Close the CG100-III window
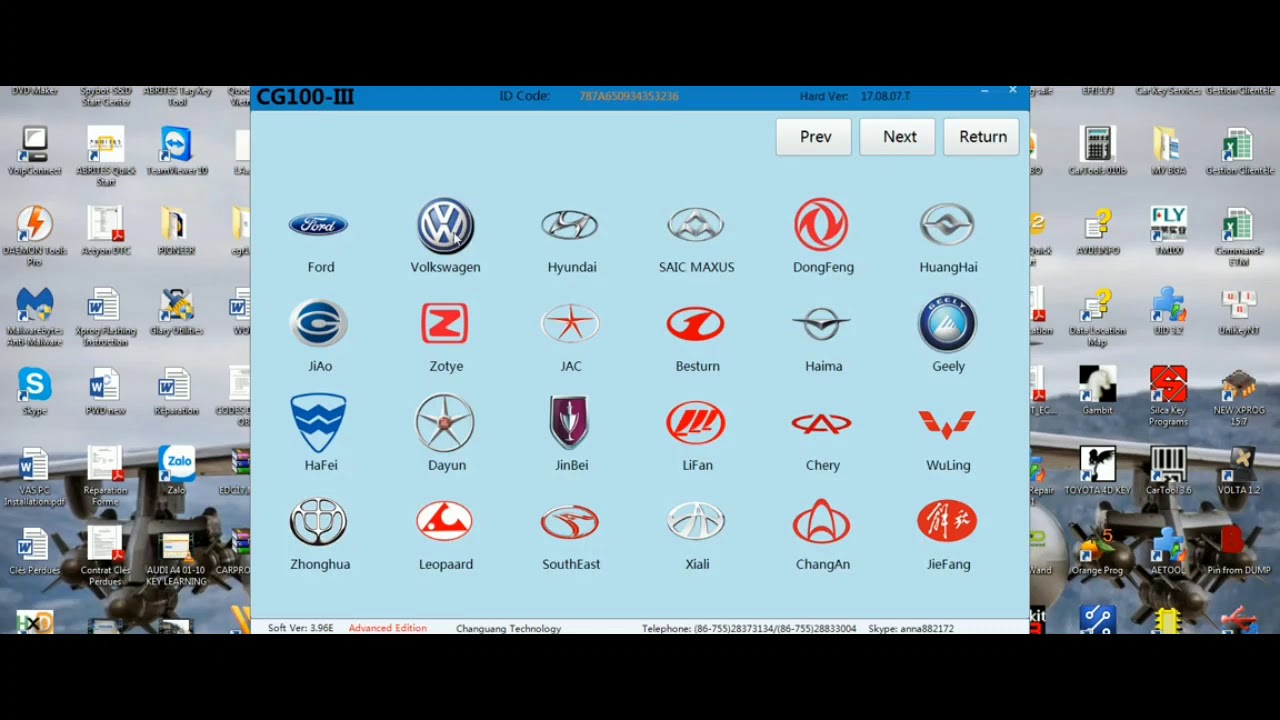1280x720 pixels. click(1012, 91)
